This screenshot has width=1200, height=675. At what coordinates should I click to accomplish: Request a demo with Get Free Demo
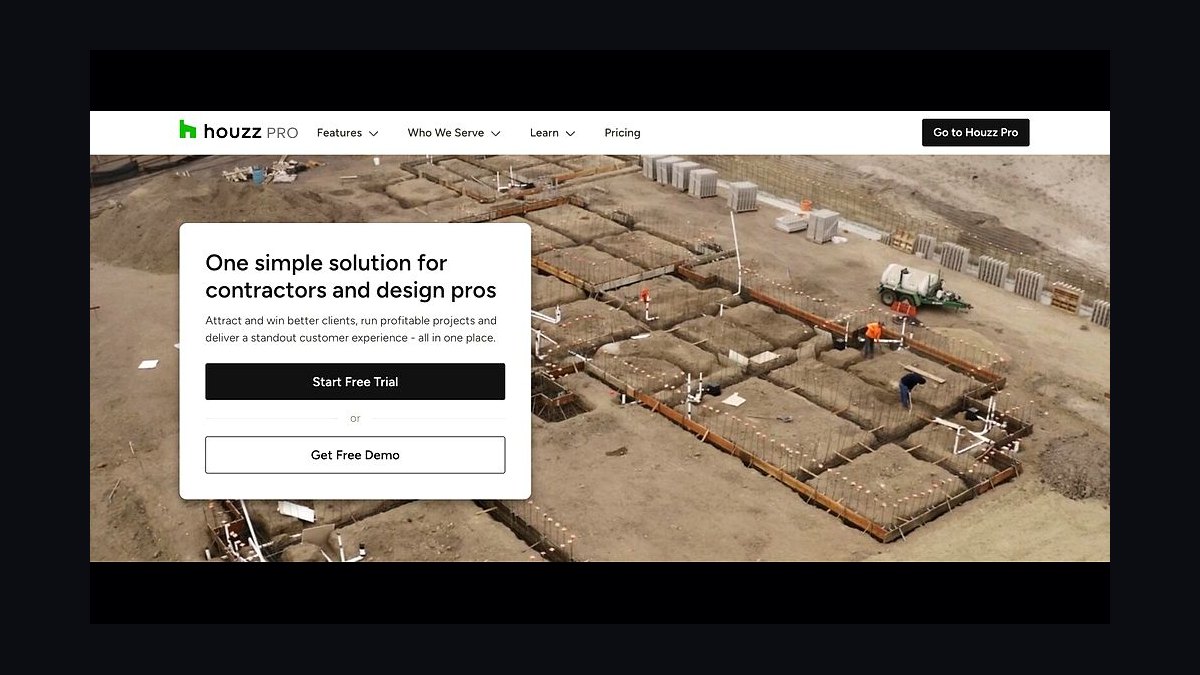[x=355, y=455]
